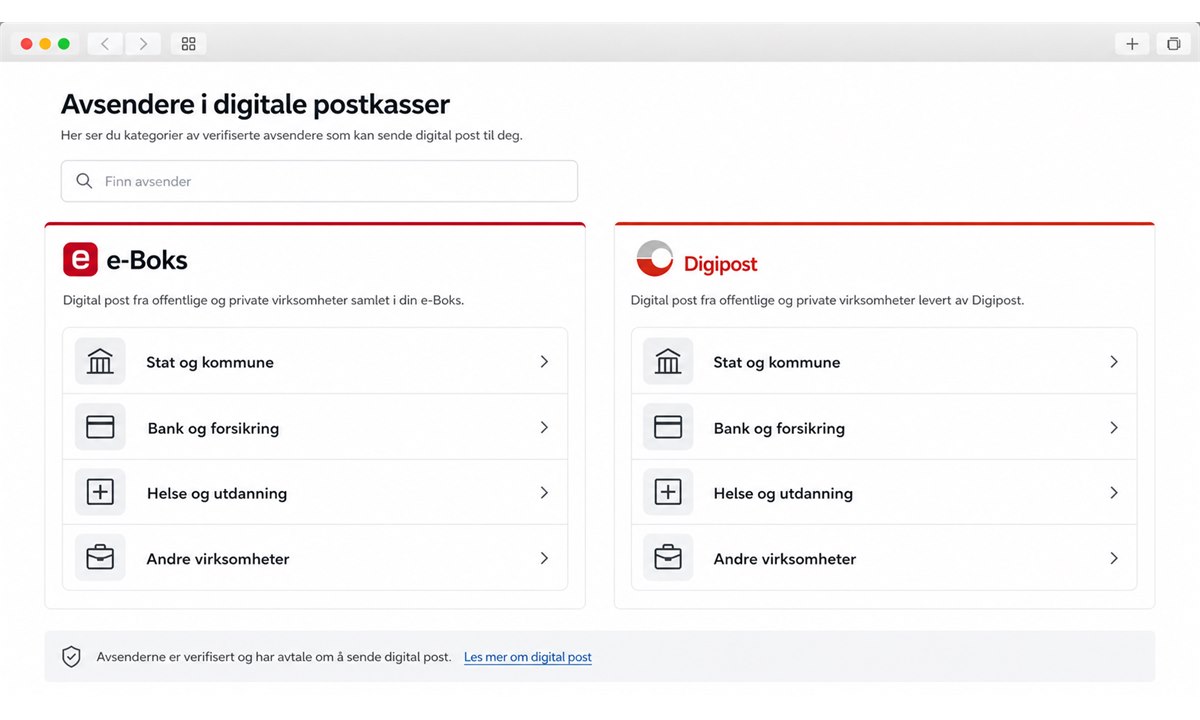Click the Digipost Bank og forsikring card icon
1200x720 pixels.
pyautogui.click(x=667, y=427)
